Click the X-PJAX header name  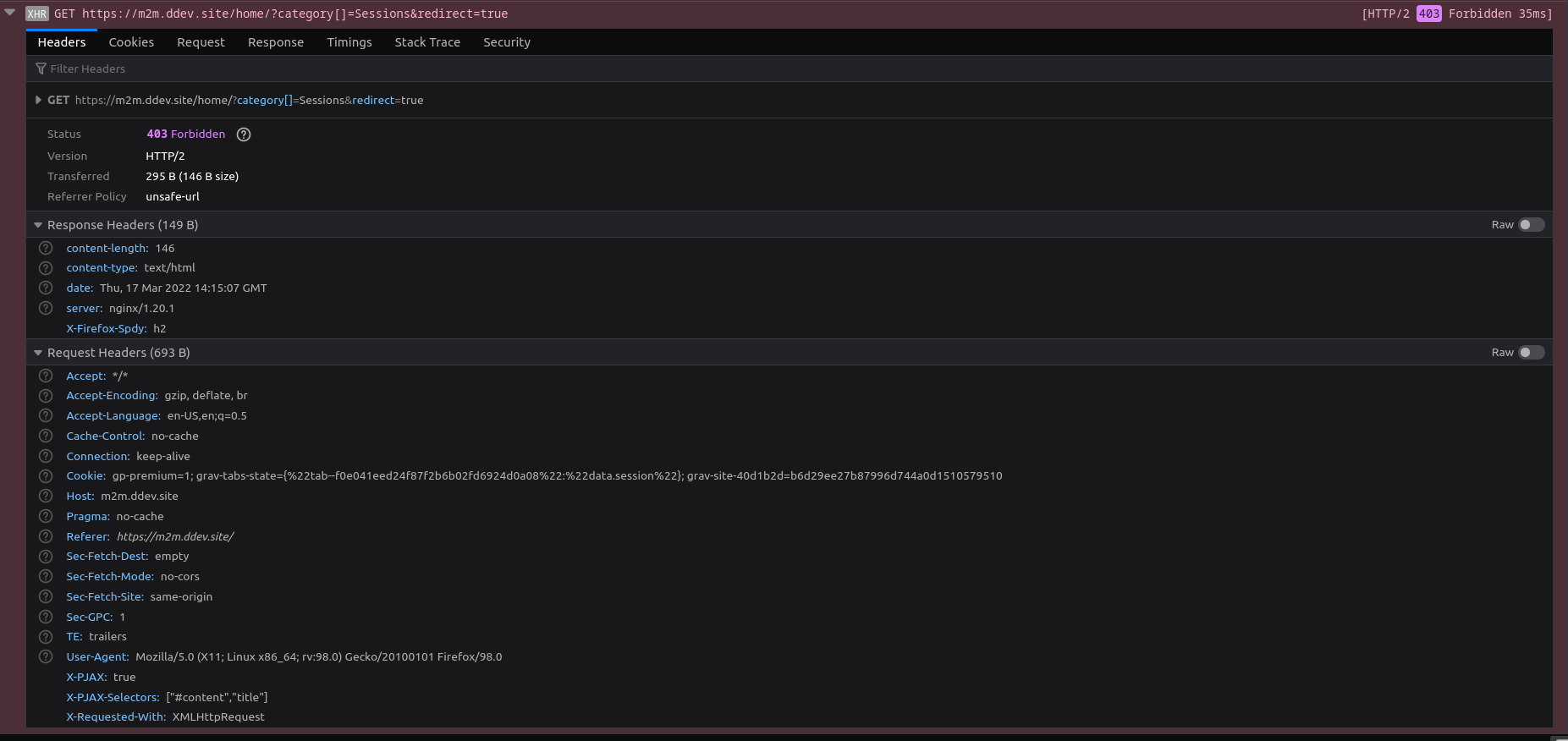tap(87, 677)
